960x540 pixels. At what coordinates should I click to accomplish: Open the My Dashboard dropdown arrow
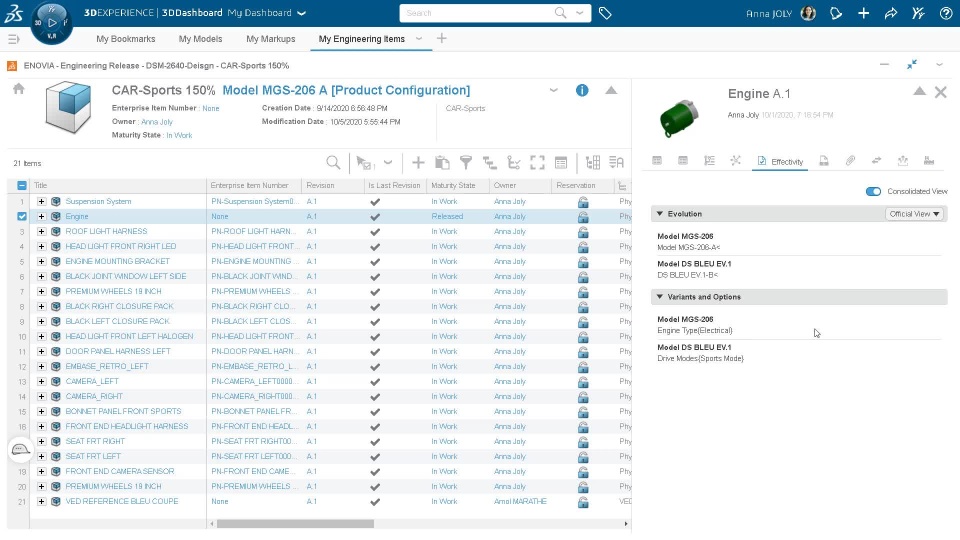click(x=301, y=13)
